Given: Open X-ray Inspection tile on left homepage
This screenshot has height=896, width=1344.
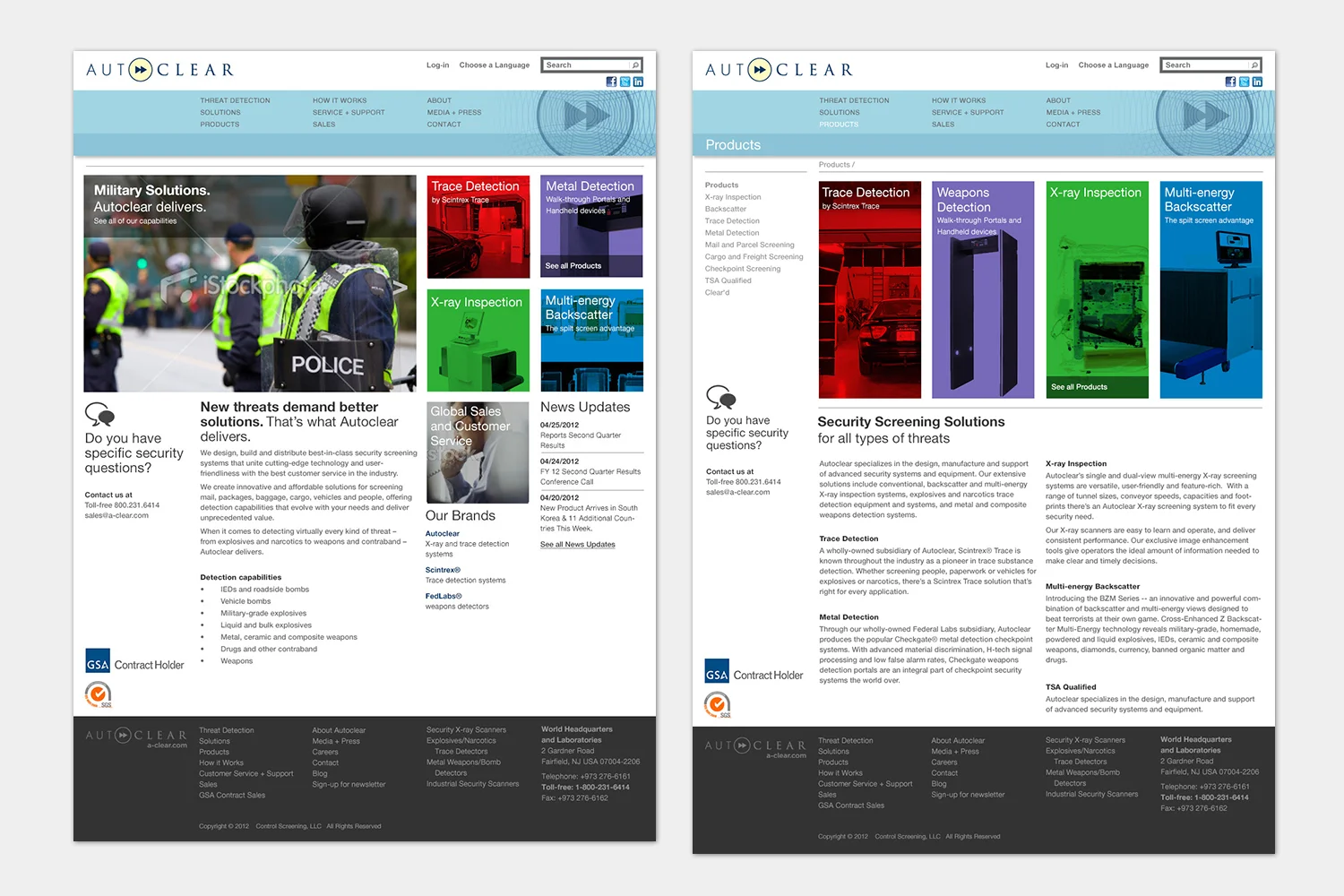Looking at the screenshot, I should point(478,340).
